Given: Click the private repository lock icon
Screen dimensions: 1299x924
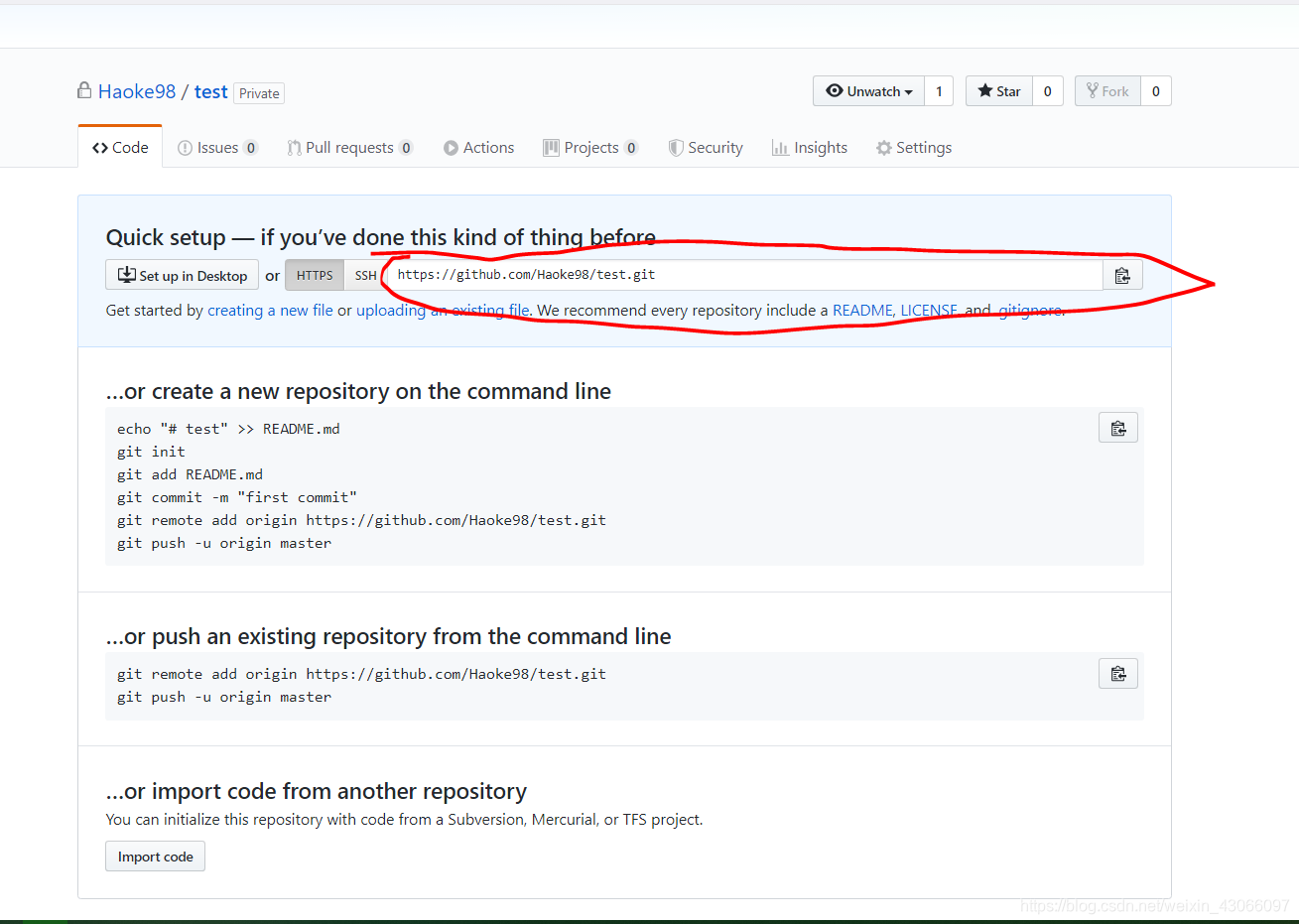Looking at the screenshot, I should tap(84, 90).
